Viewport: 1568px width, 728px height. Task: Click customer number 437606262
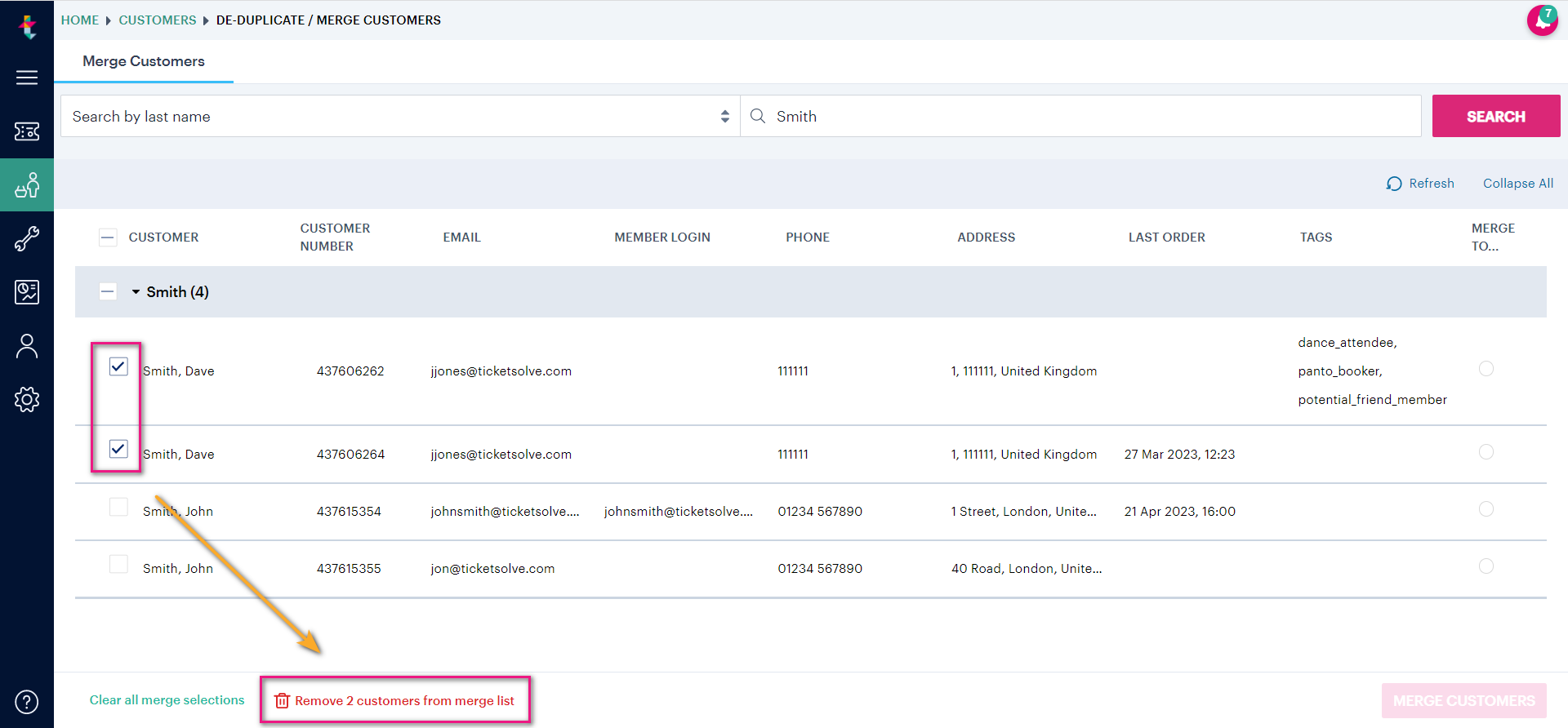click(350, 371)
